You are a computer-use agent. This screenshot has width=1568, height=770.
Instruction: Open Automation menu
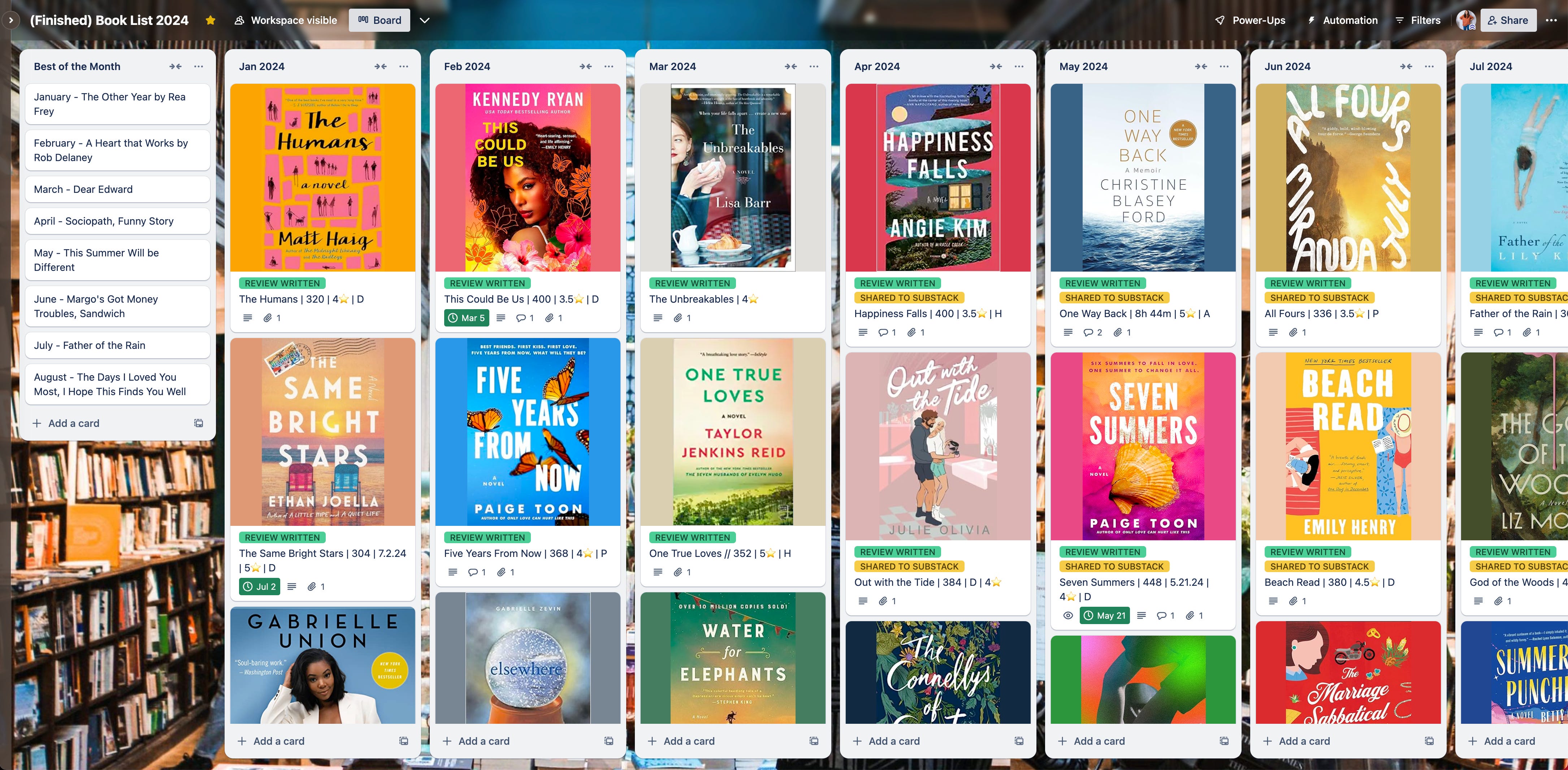click(1343, 20)
